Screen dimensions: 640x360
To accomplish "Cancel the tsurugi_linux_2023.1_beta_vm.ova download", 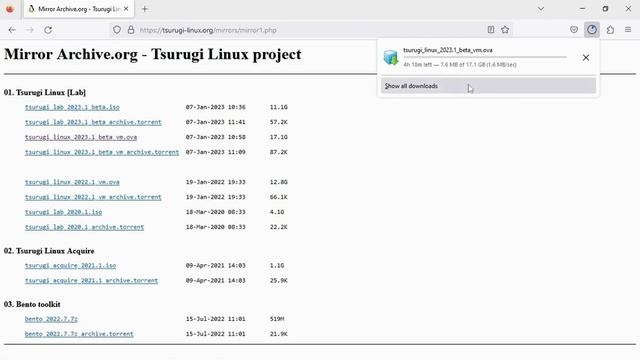I will point(586,58).
